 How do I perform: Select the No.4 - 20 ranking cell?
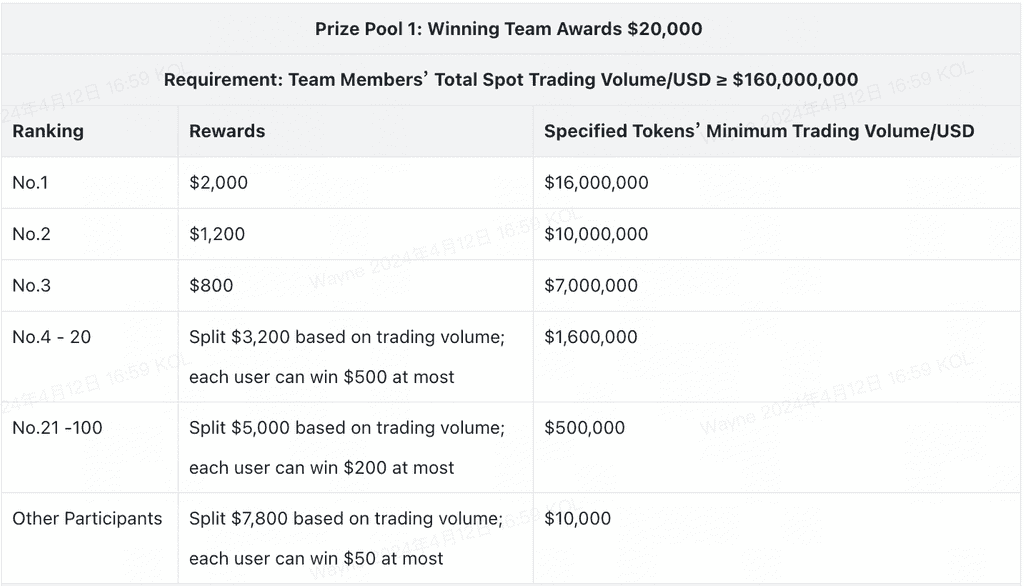click(x=51, y=337)
